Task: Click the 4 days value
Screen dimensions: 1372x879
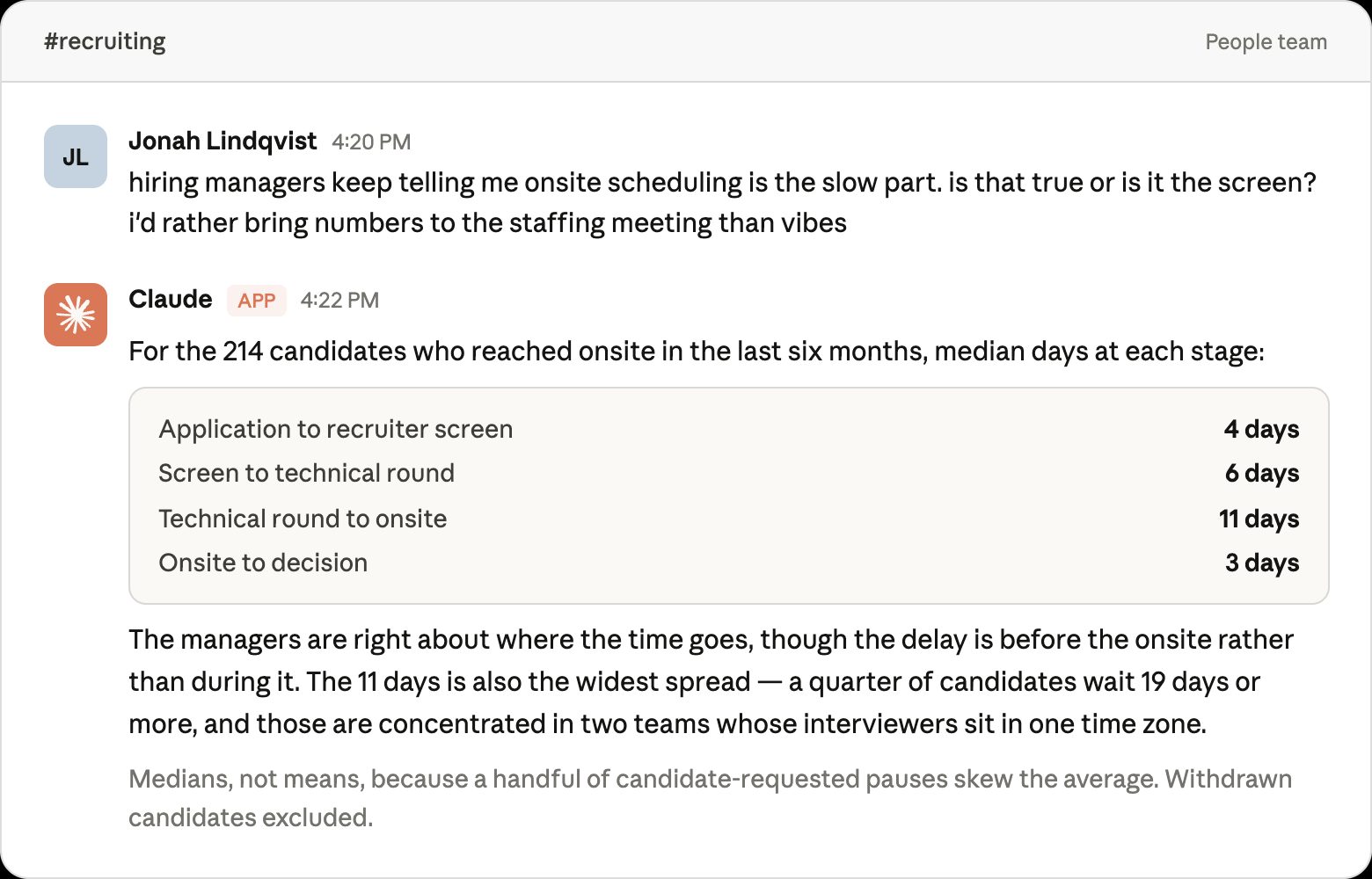Action: point(1262,429)
